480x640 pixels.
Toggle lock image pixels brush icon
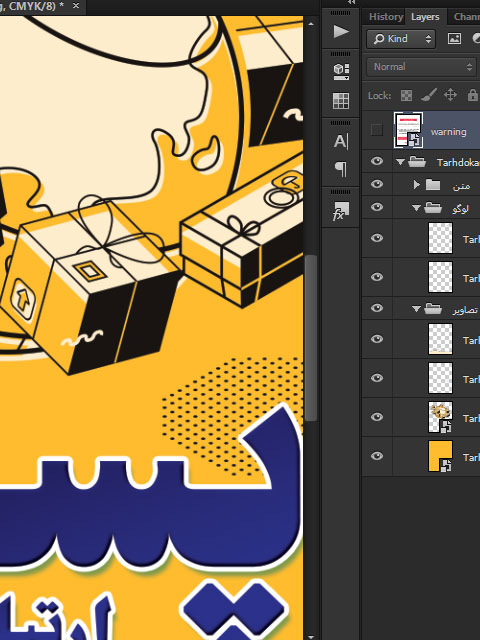click(428, 95)
